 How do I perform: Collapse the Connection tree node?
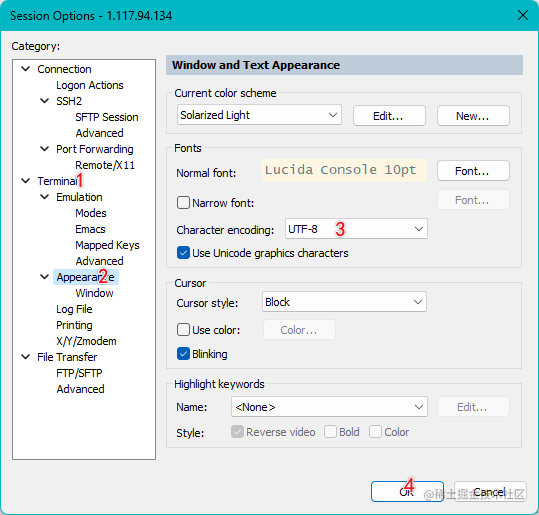(x=26, y=69)
